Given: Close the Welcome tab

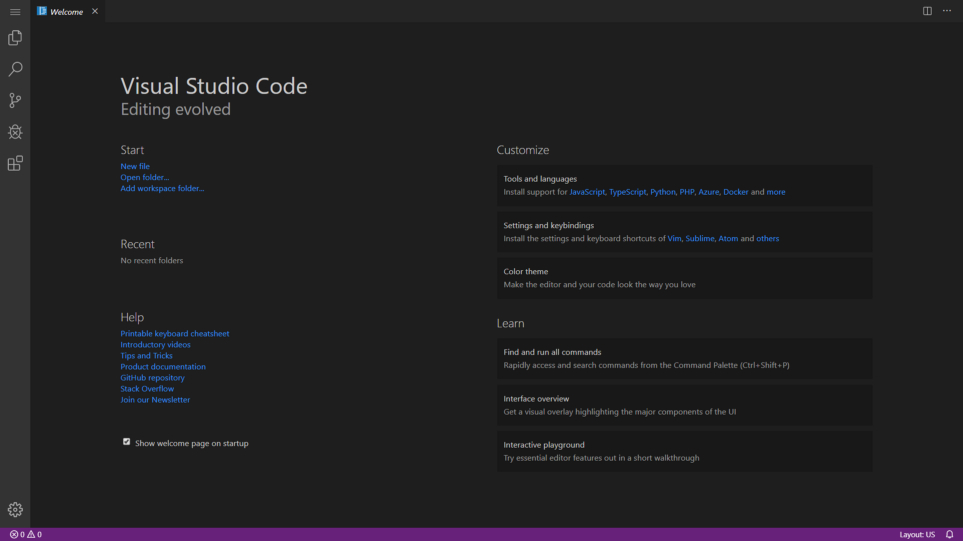Looking at the screenshot, I should click(x=95, y=12).
